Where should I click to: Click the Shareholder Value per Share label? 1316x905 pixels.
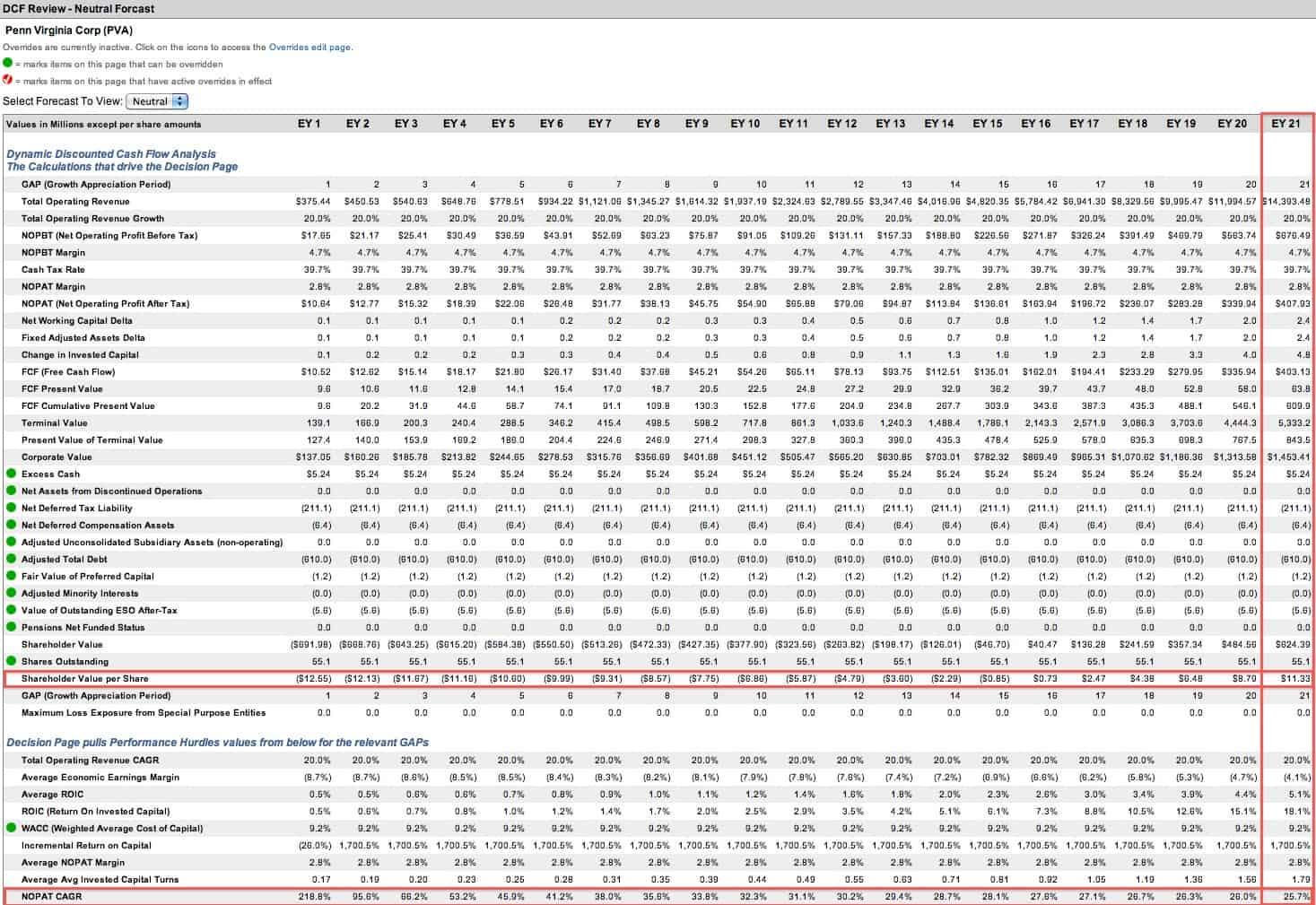(x=85, y=678)
